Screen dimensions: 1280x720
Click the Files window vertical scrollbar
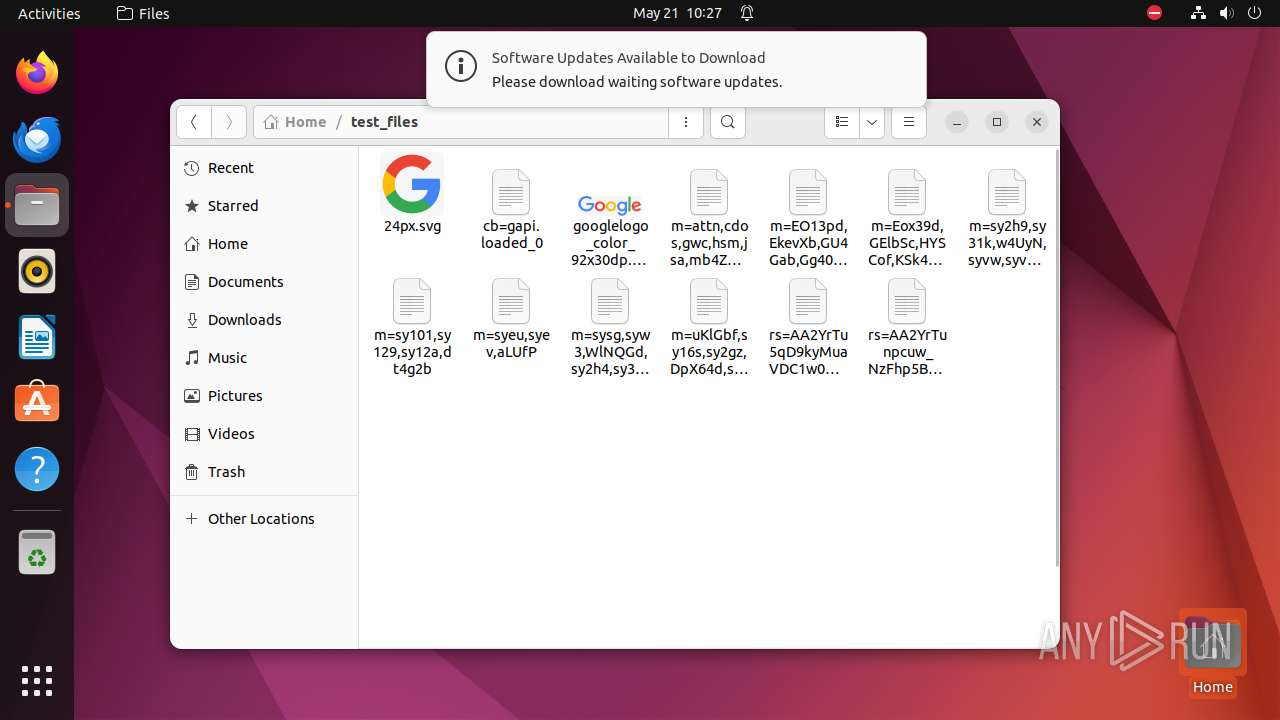[x=1056, y=358]
